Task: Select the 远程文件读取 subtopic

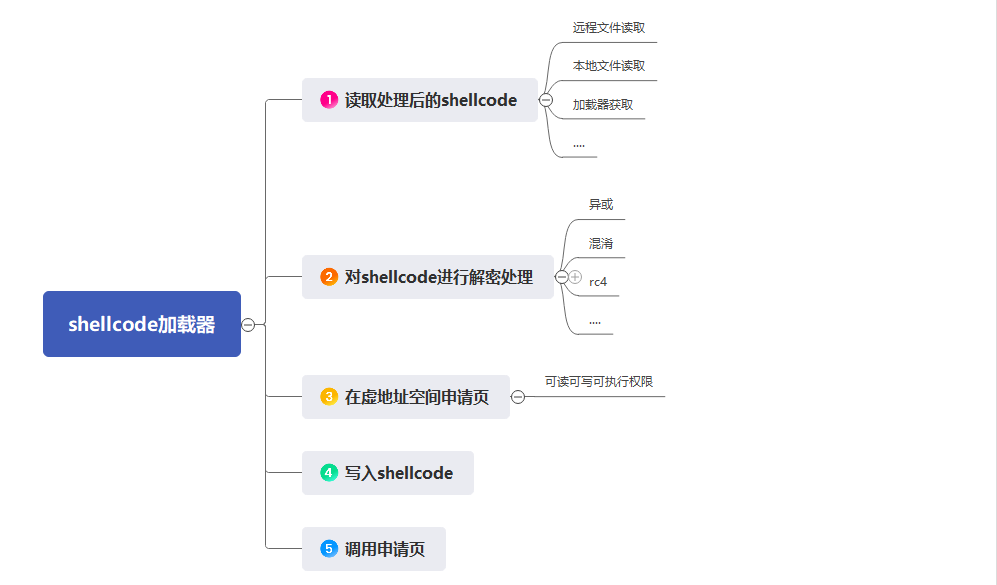Action: pyautogui.click(x=609, y=27)
